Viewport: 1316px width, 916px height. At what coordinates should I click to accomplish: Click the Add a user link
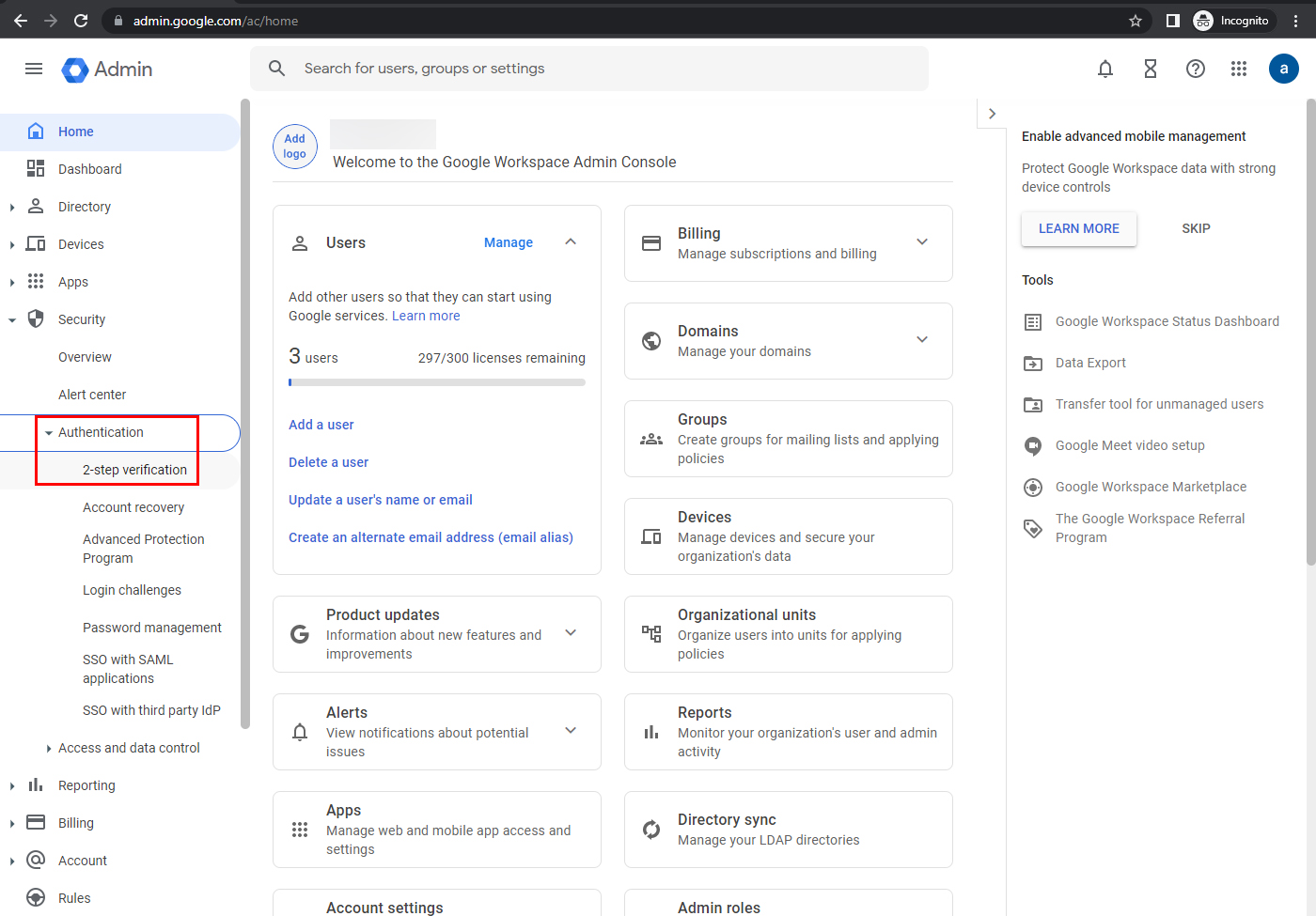[321, 425]
